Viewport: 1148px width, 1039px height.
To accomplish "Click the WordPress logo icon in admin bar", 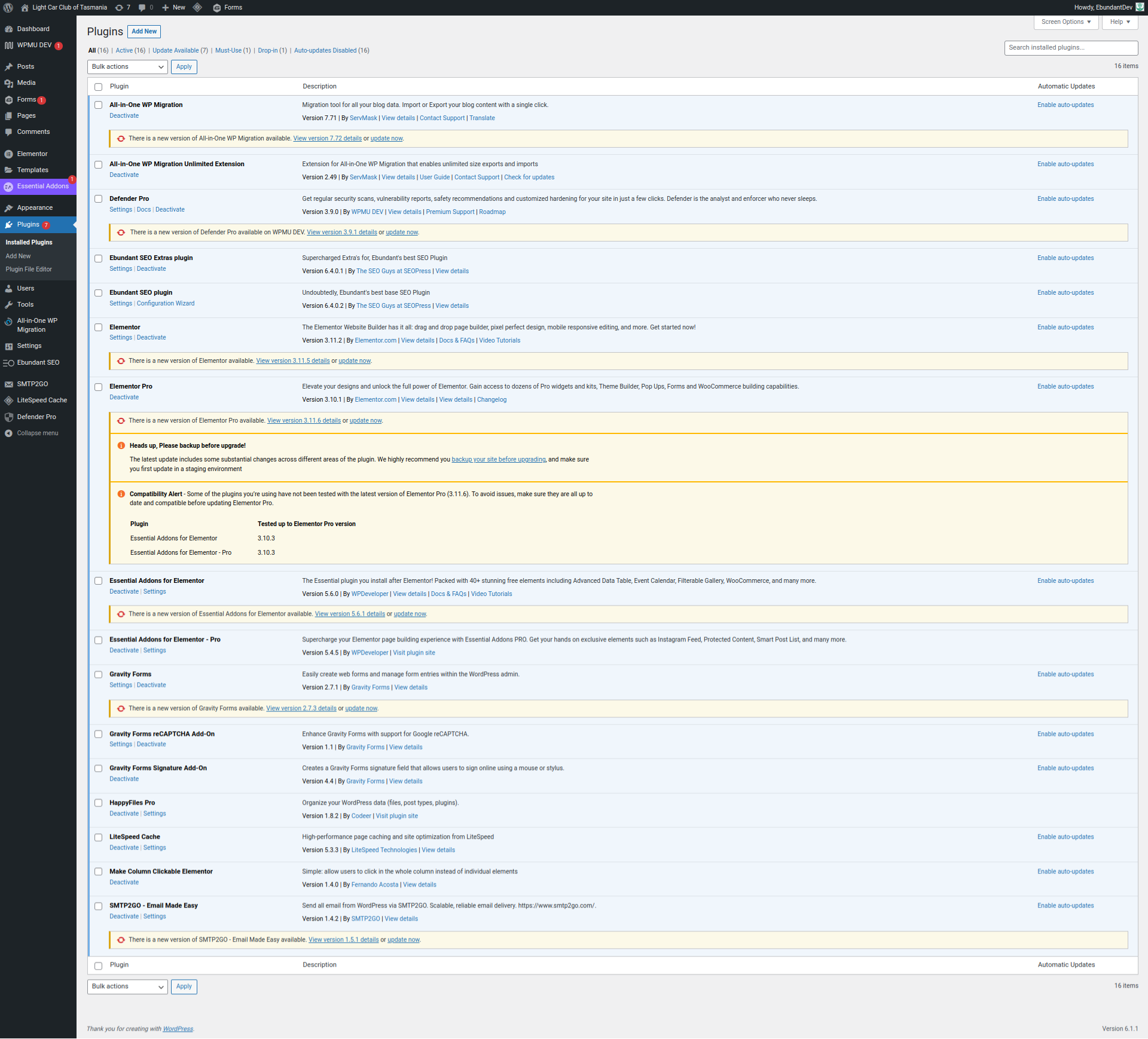I will pyautogui.click(x=8, y=8).
